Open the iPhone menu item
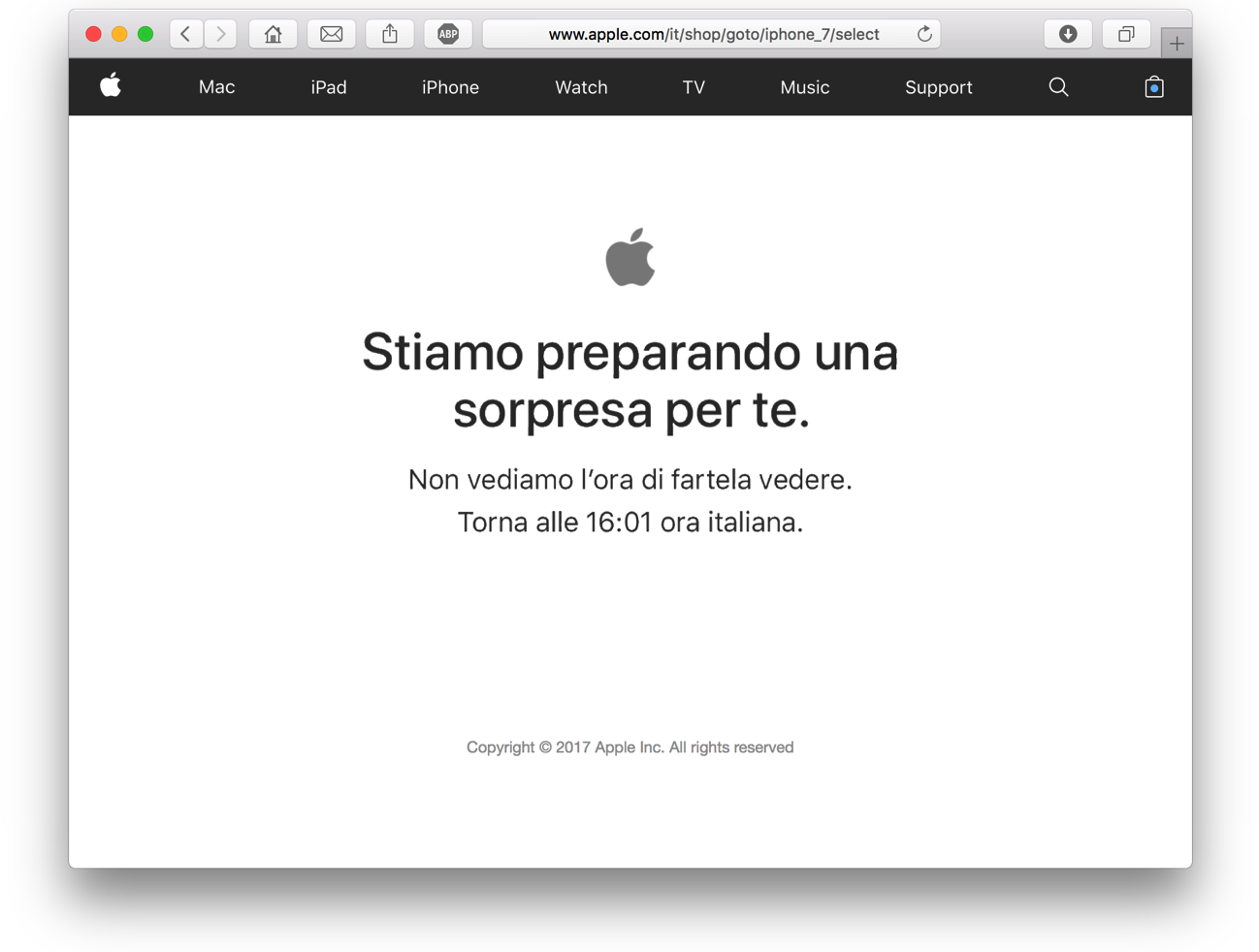 (x=450, y=87)
